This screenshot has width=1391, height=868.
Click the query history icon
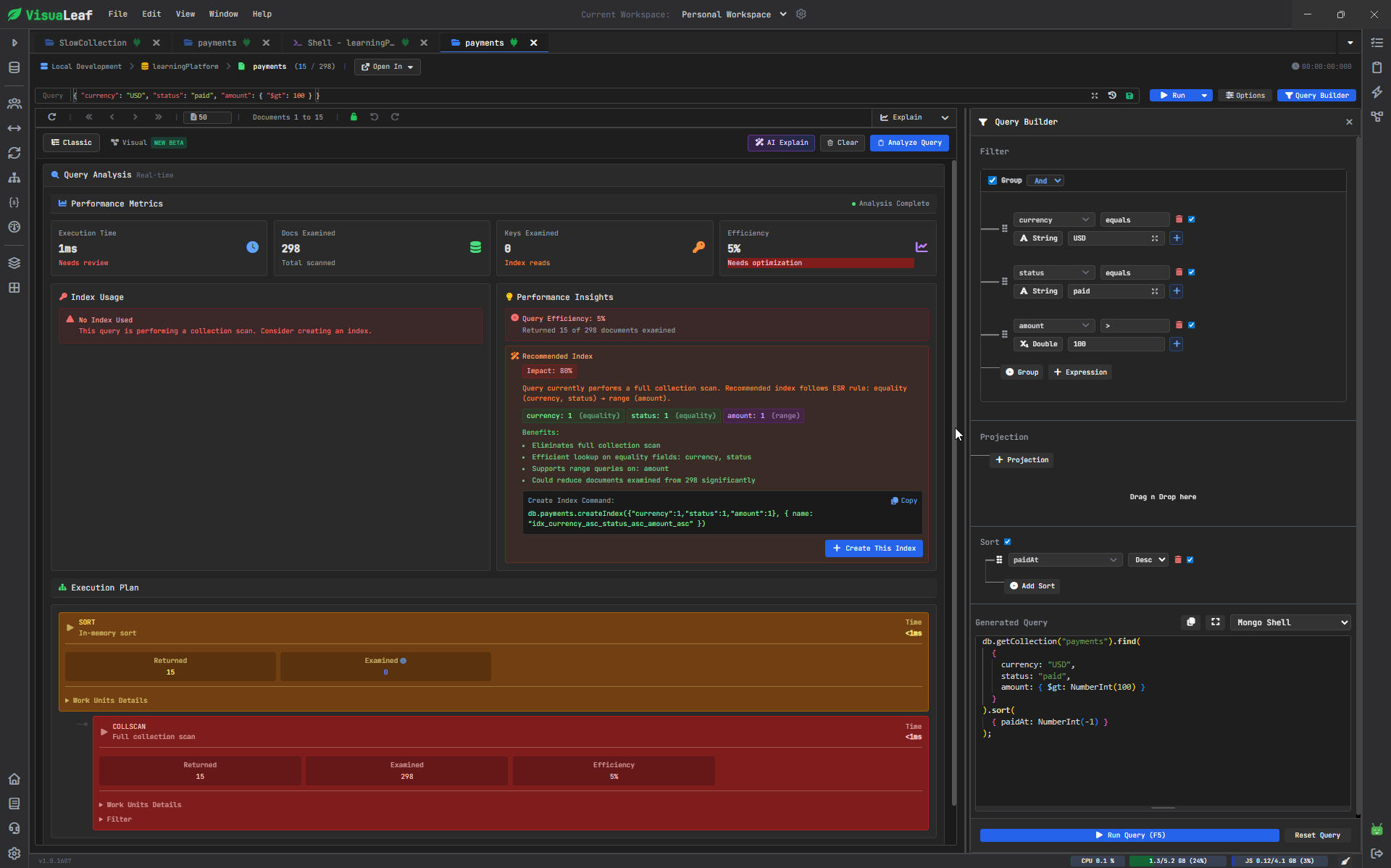(1112, 96)
